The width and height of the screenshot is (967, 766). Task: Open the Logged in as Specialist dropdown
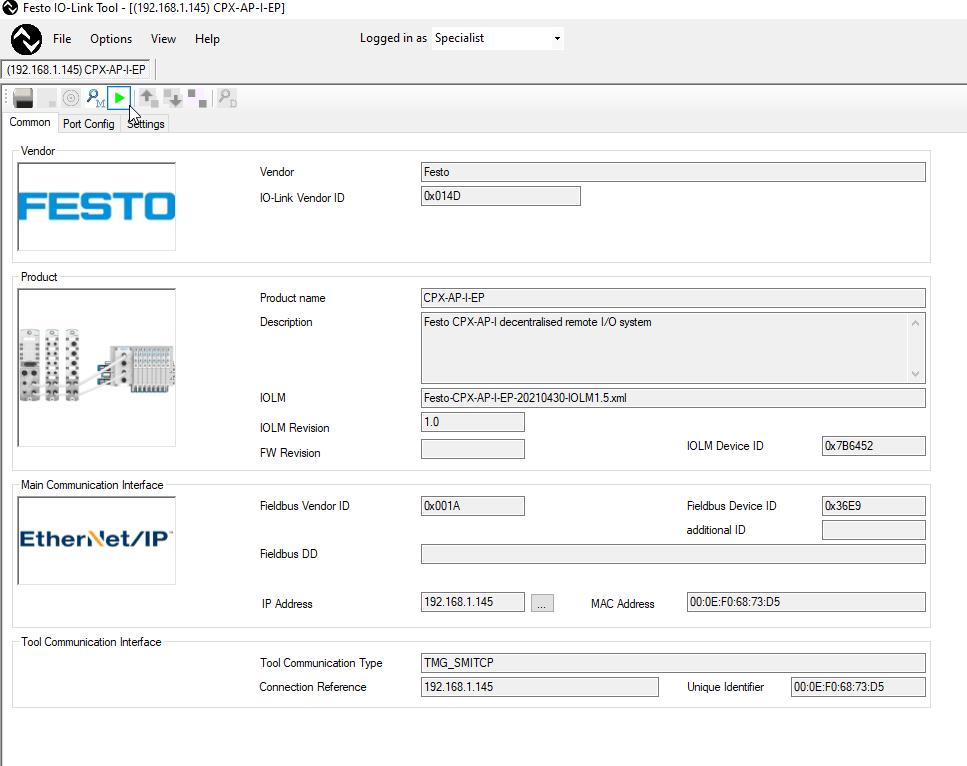[x=497, y=38]
